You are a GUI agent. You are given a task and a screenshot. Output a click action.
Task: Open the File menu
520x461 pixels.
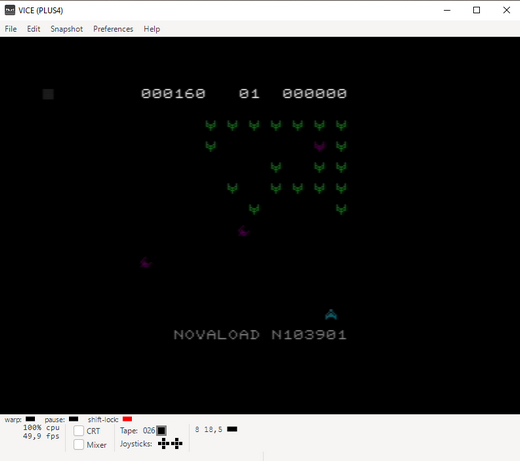pos(11,29)
